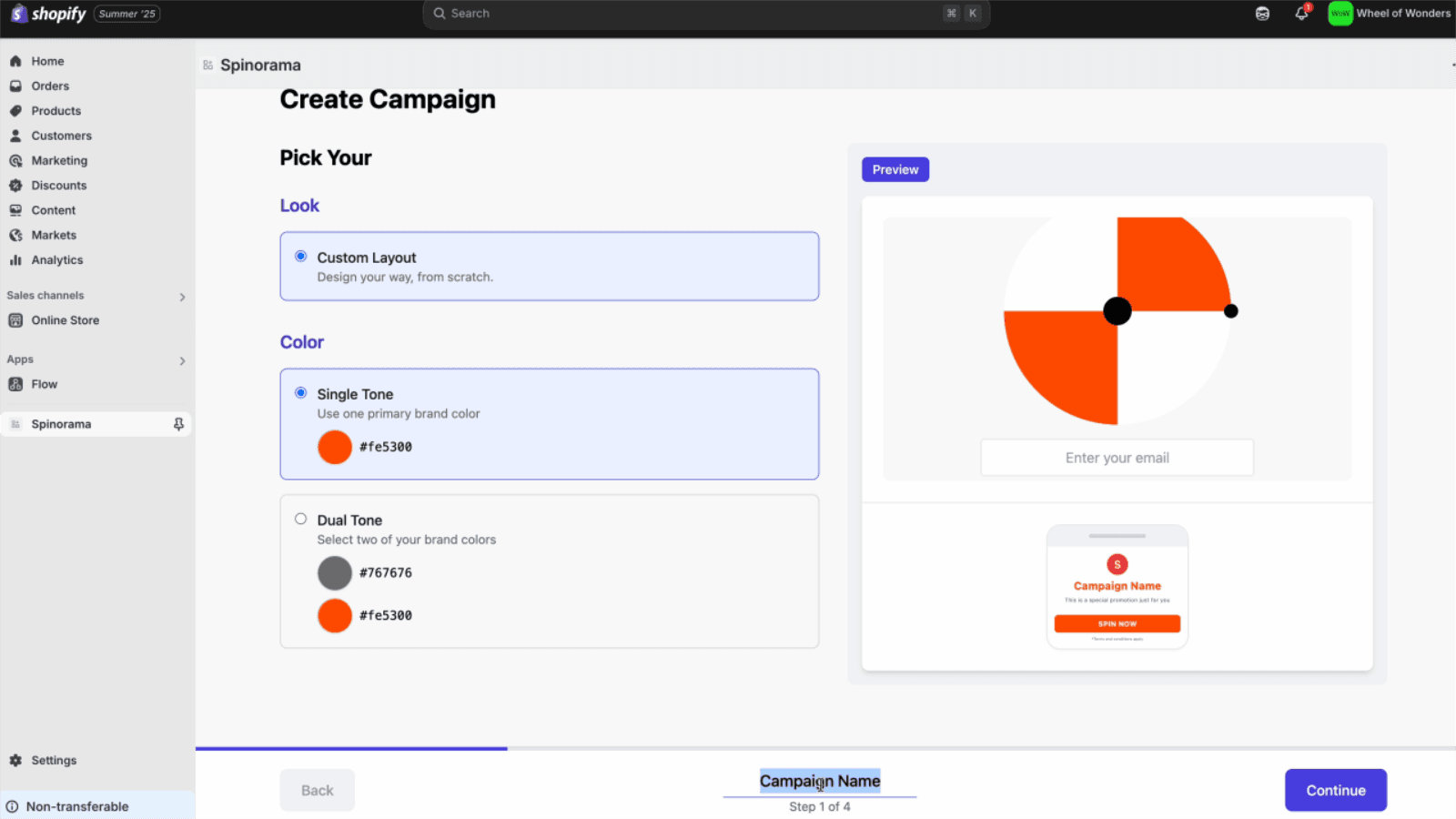Open the Analytics dashboard

(x=56, y=259)
